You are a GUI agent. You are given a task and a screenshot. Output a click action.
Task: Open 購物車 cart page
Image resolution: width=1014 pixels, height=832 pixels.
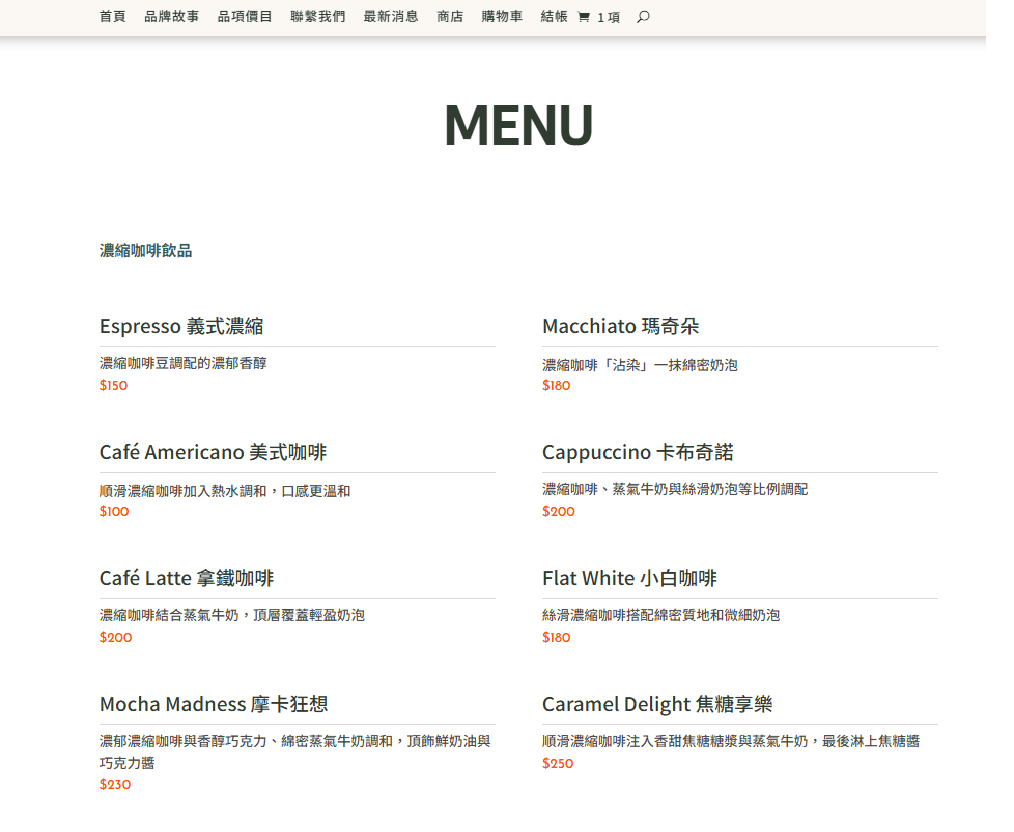(502, 17)
